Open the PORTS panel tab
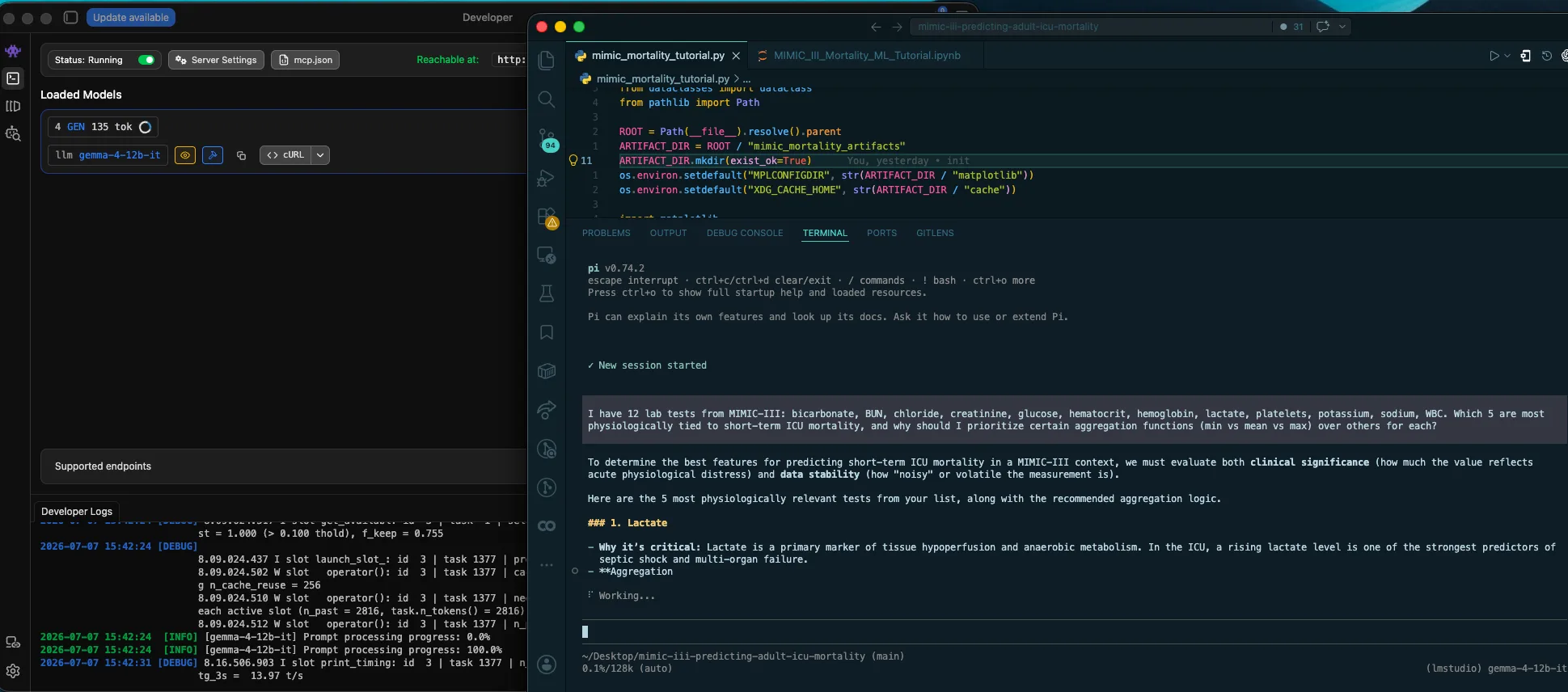The width and height of the screenshot is (1568, 692). click(881, 233)
